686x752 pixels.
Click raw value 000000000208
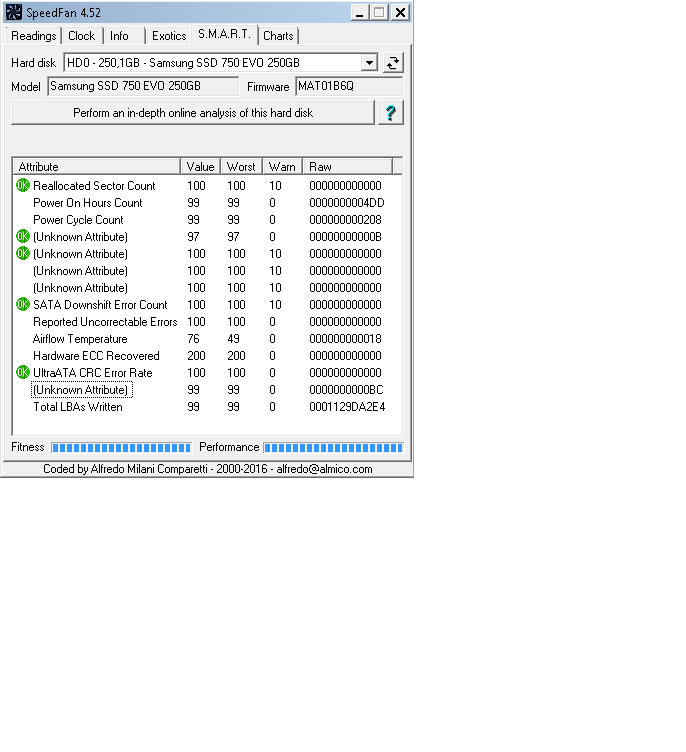[345, 220]
